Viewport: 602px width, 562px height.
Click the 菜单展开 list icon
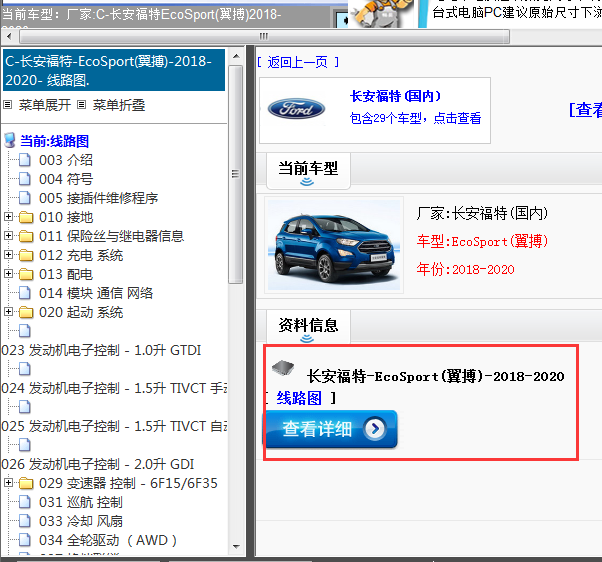pyautogui.click(x=8, y=104)
